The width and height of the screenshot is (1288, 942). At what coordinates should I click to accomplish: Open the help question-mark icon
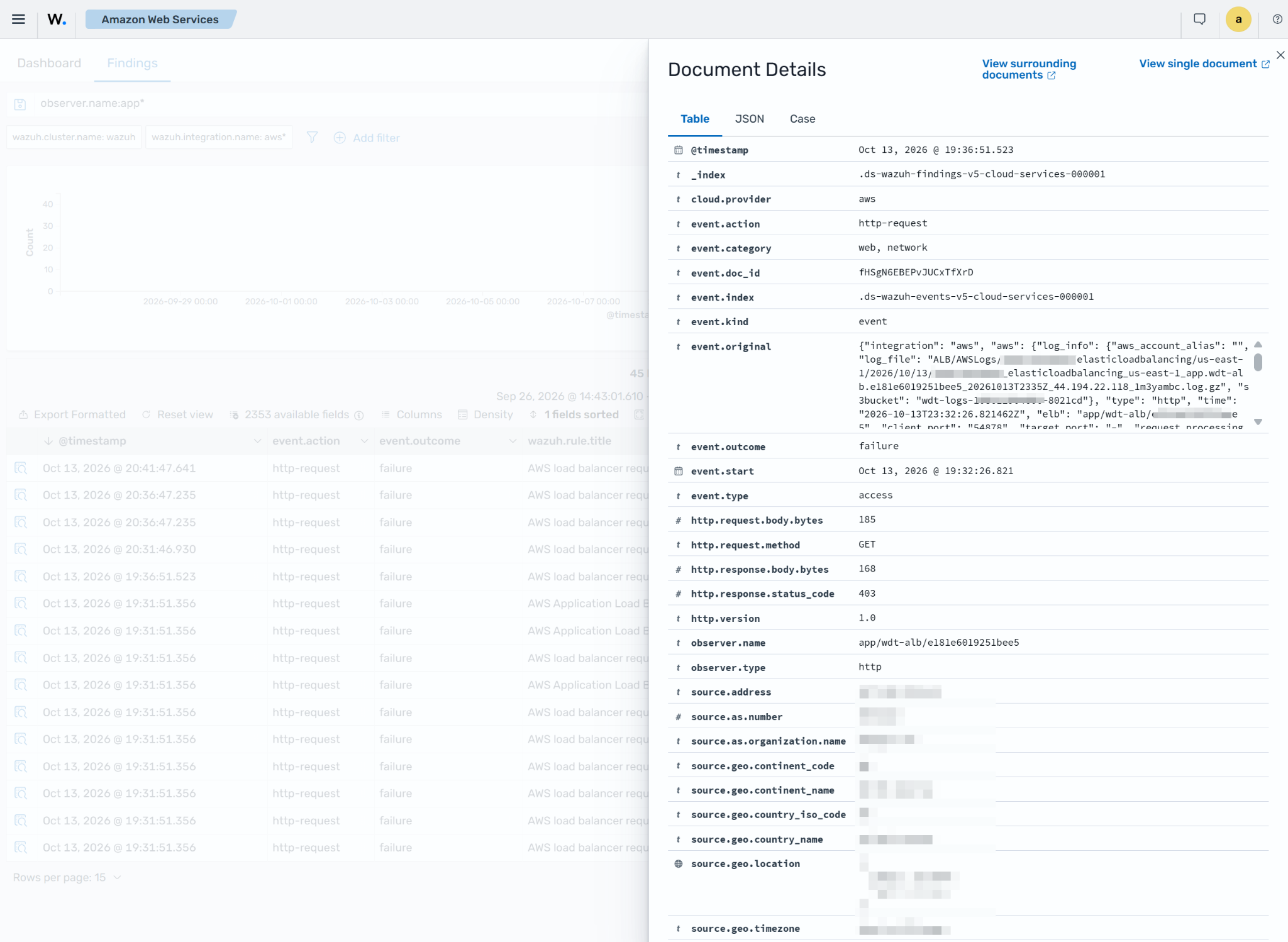coord(1277,19)
